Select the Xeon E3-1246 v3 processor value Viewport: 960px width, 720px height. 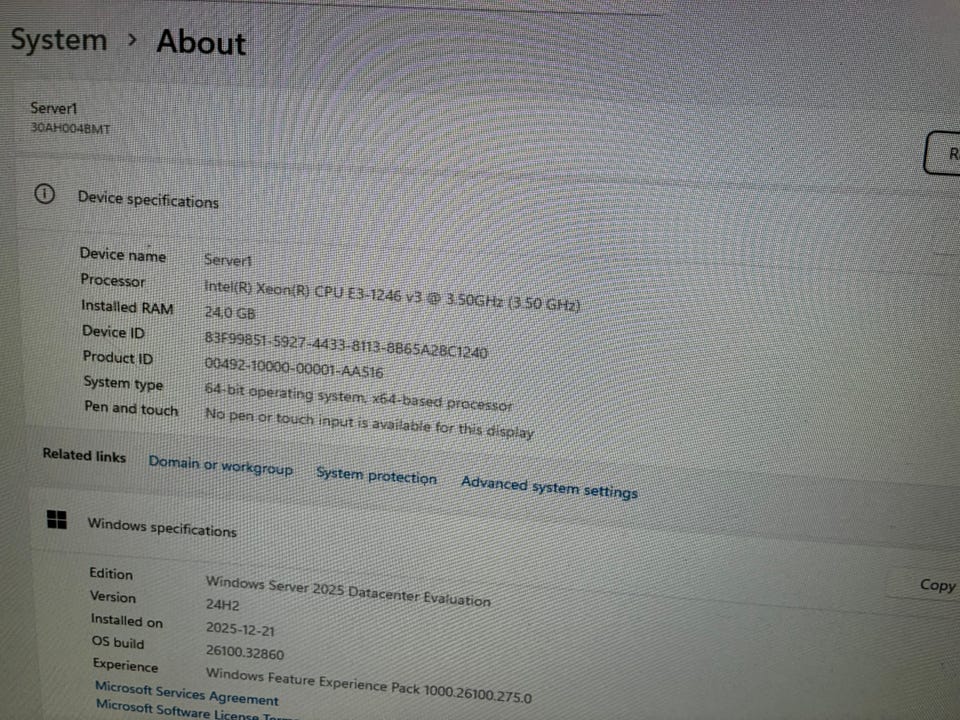point(392,296)
